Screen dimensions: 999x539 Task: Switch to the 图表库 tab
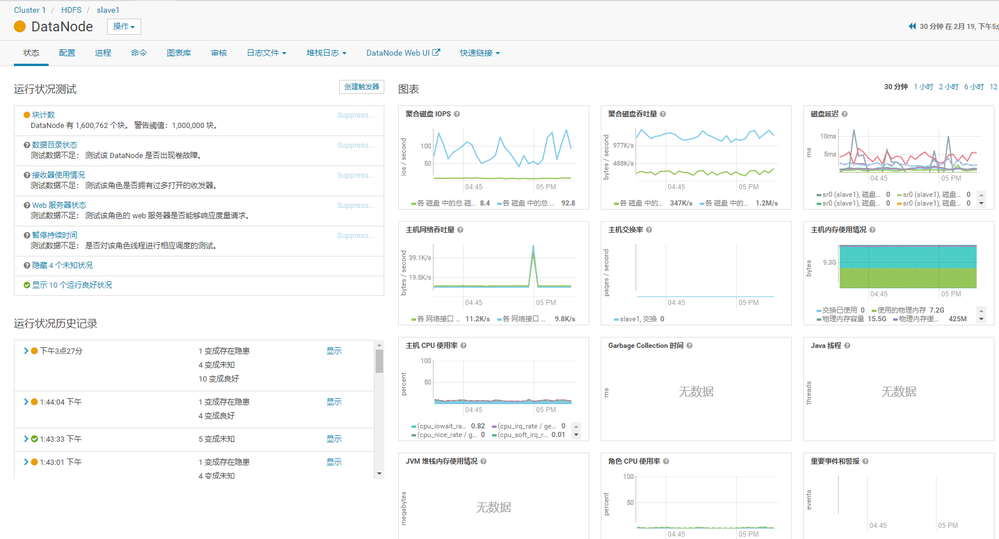point(178,53)
